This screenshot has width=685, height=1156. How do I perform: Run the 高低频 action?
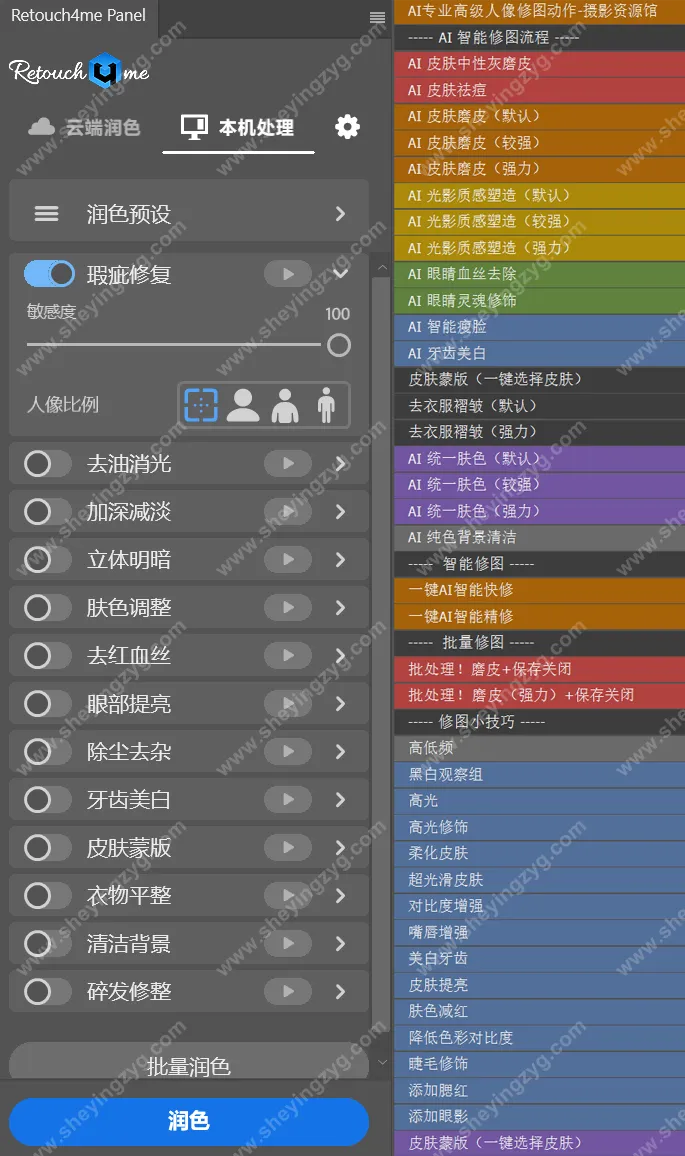click(540, 748)
